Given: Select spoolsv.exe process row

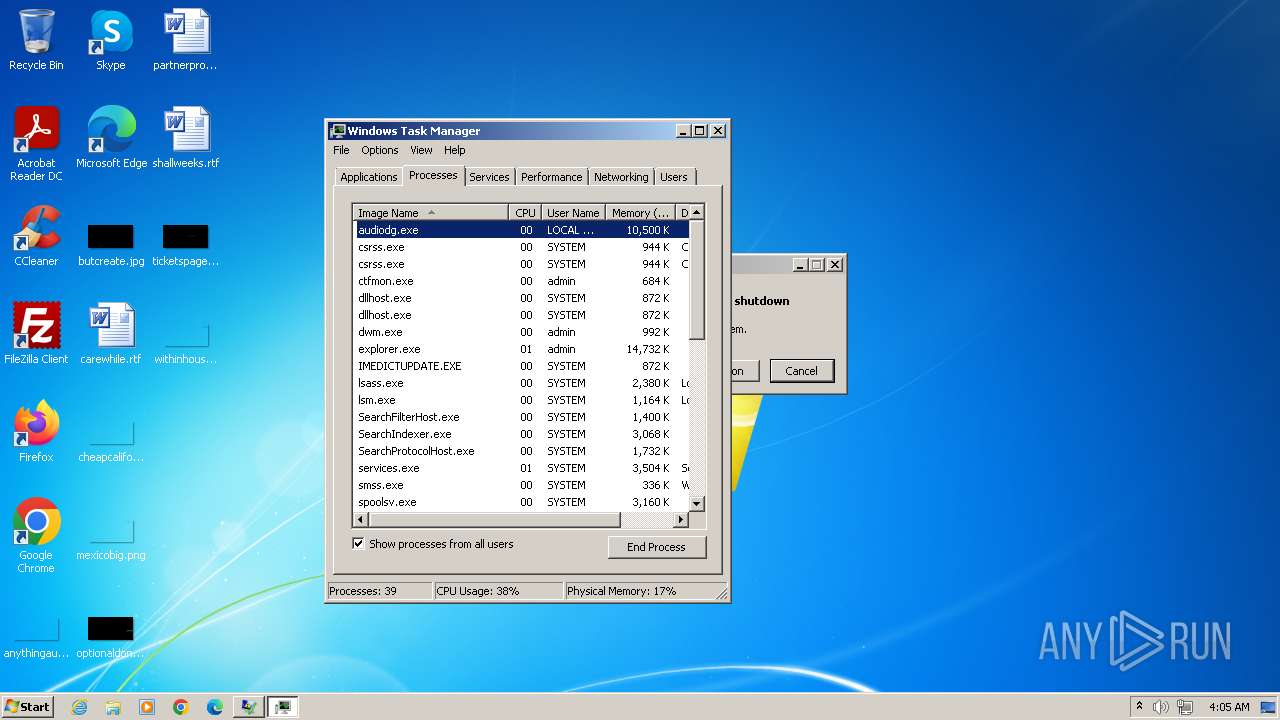Looking at the screenshot, I should click(x=521, y=502).
